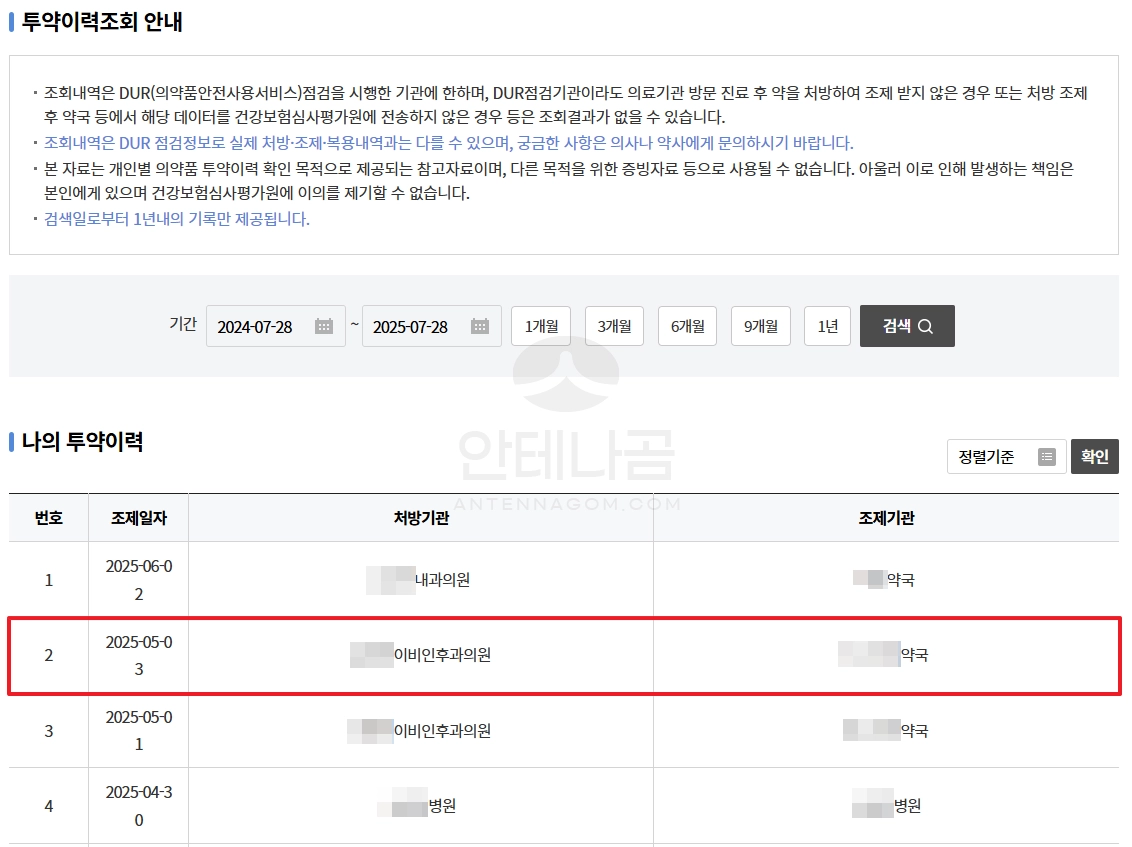Select the 9개월 period button

761,326
